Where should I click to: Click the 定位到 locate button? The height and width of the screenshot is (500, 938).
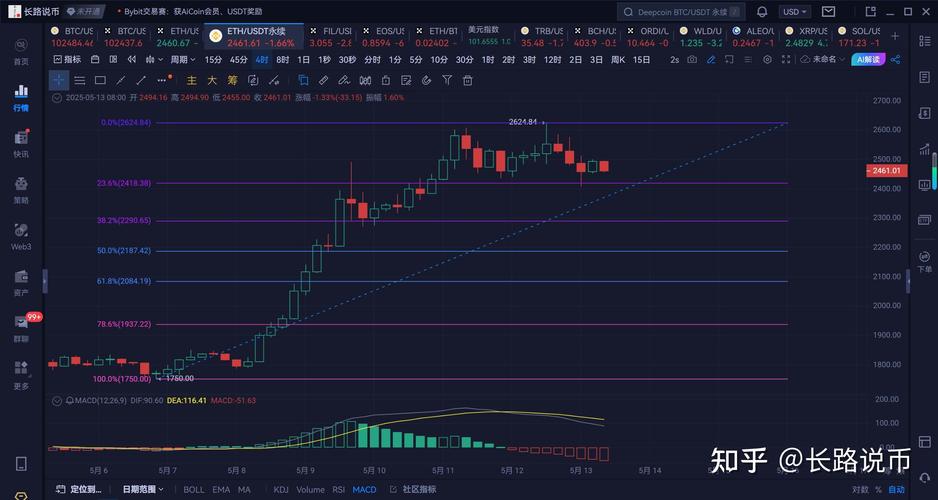click(80, 489)
